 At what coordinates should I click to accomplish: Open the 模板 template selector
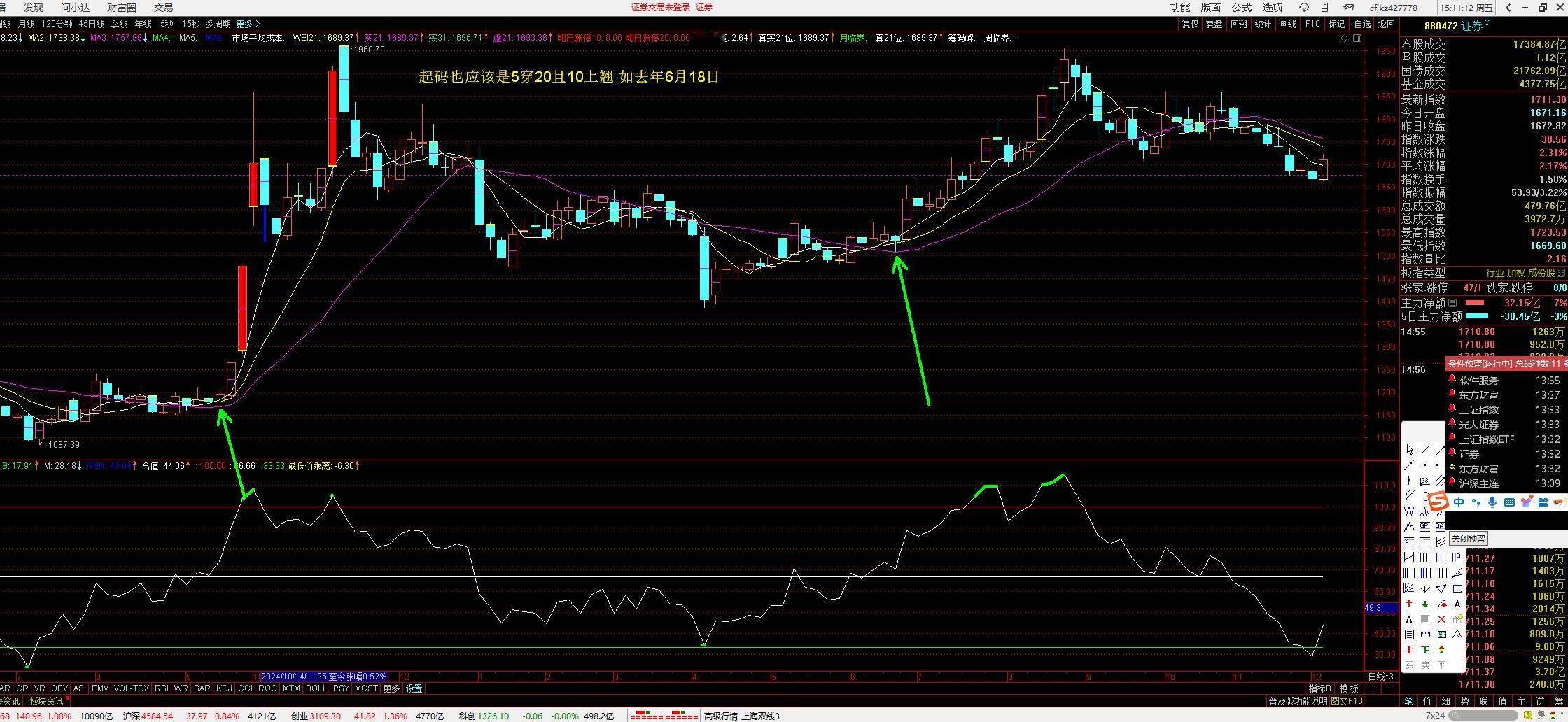(1350, 688)
